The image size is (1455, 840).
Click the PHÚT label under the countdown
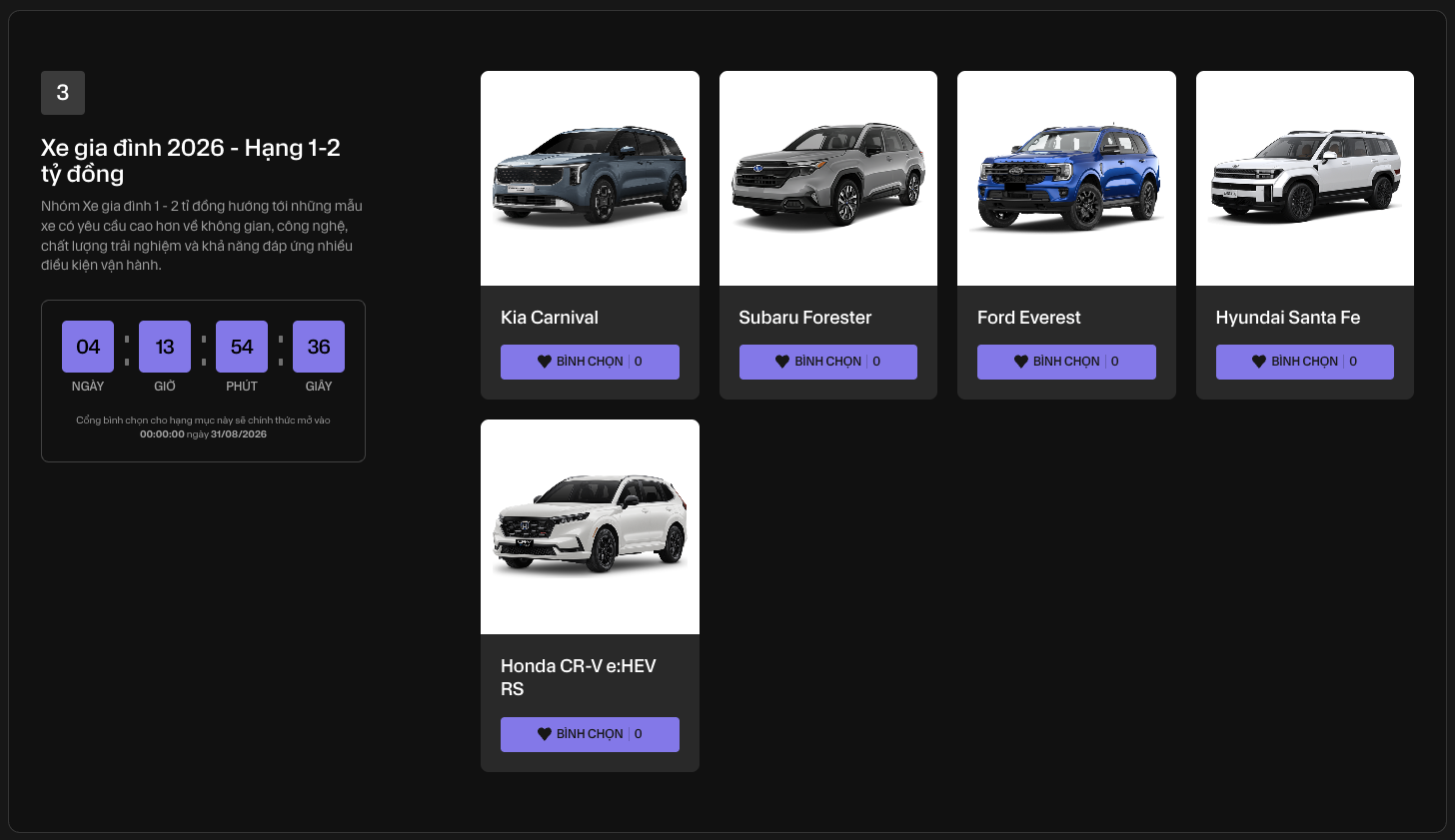[x=242, y=387]
